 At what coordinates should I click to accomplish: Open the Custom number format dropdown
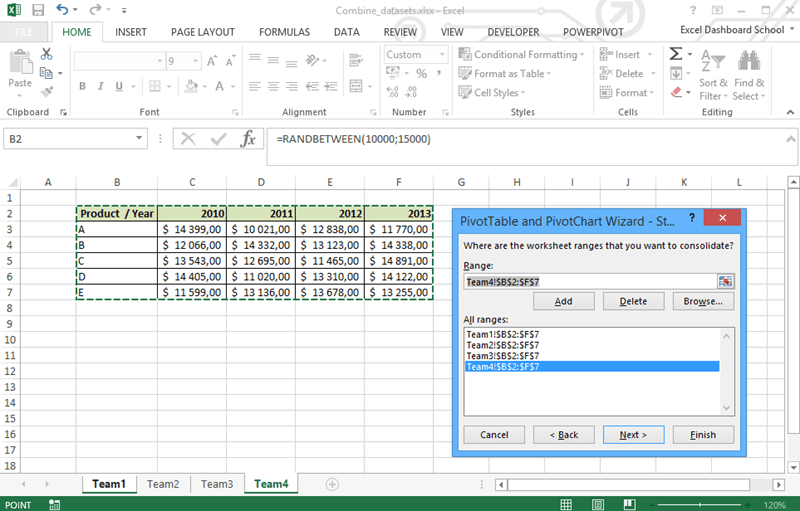(x=442, y=54)
